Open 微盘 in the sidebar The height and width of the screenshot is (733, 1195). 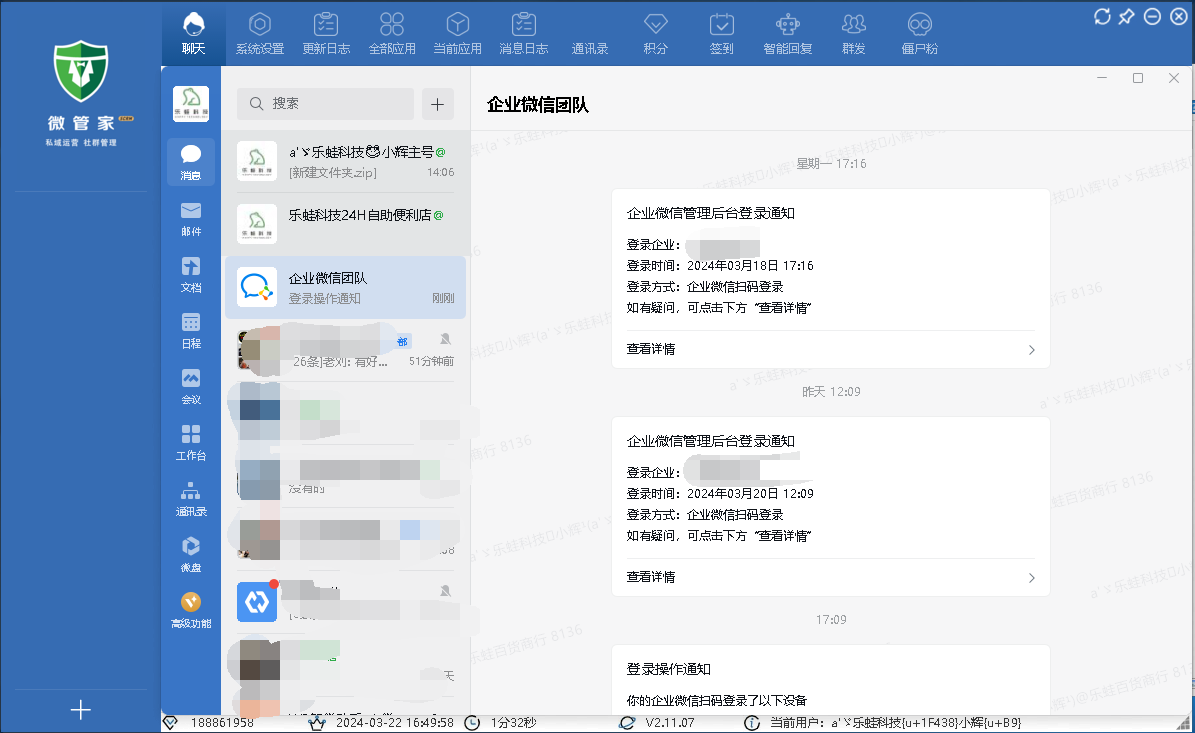tap(191, 554)
